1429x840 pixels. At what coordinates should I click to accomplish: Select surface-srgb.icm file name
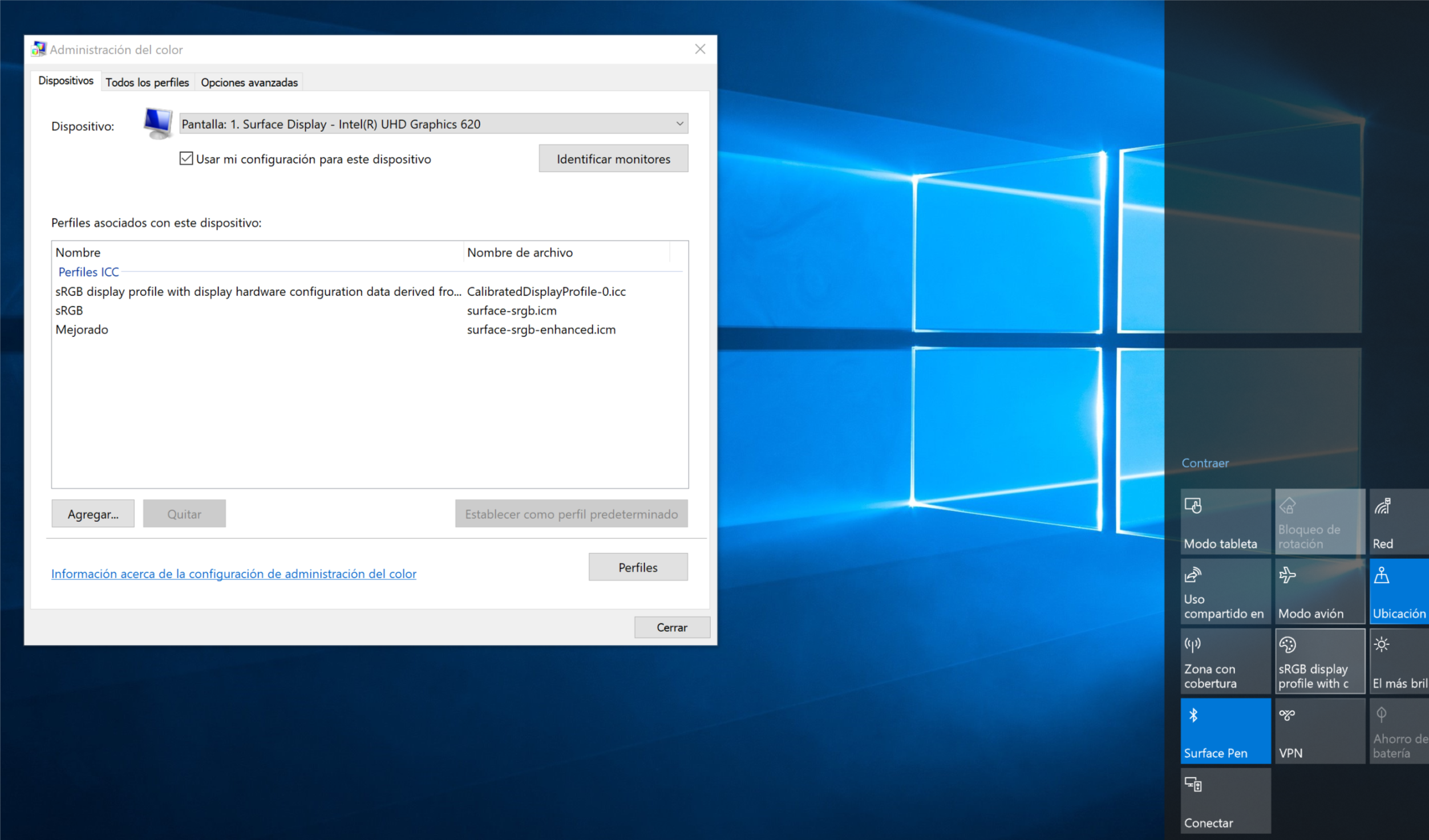[512, 310]
